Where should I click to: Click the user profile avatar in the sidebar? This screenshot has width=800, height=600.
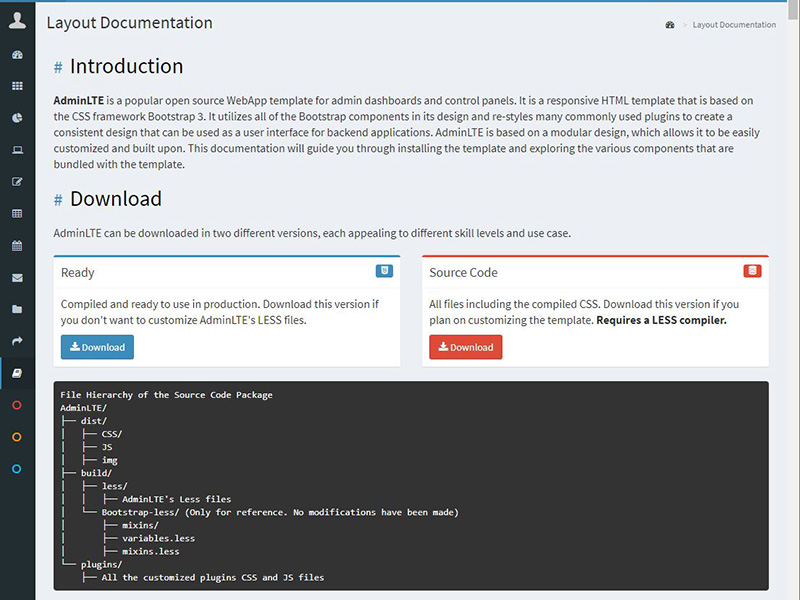tap(17, 20)
